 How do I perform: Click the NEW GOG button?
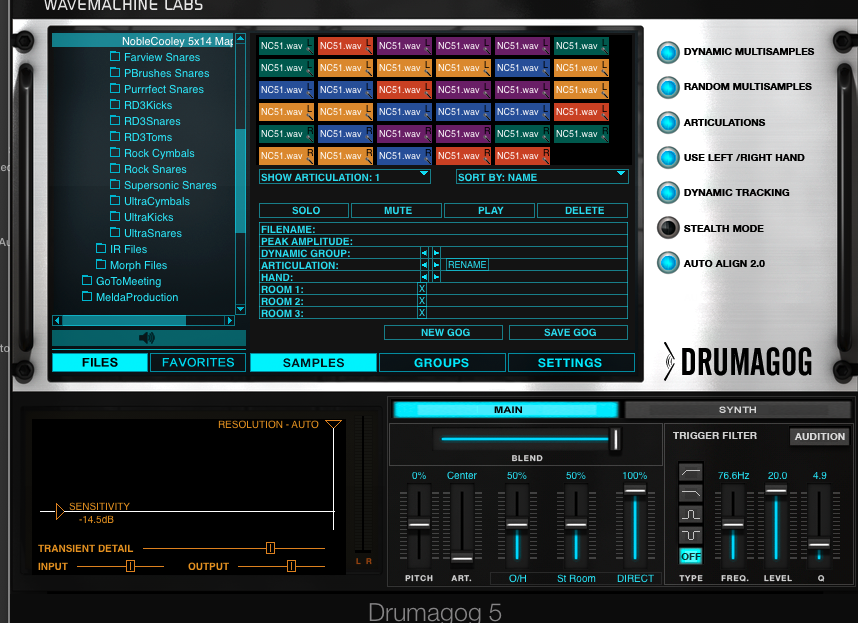[x=443, y=331]
